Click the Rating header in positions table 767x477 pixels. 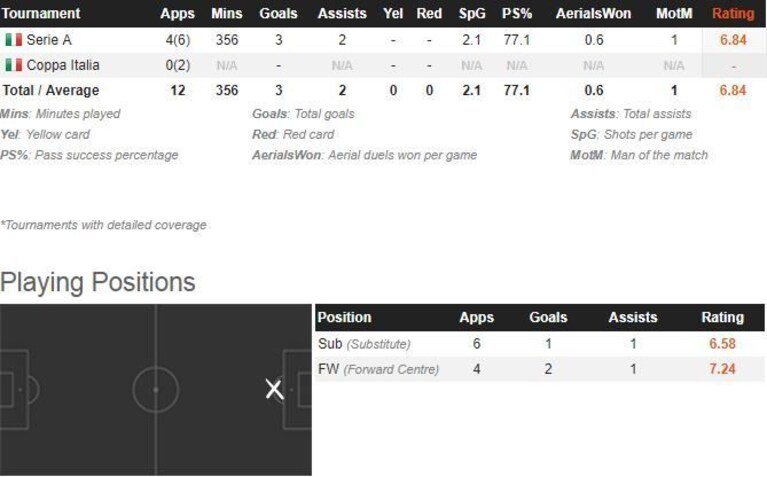[722, 317]
